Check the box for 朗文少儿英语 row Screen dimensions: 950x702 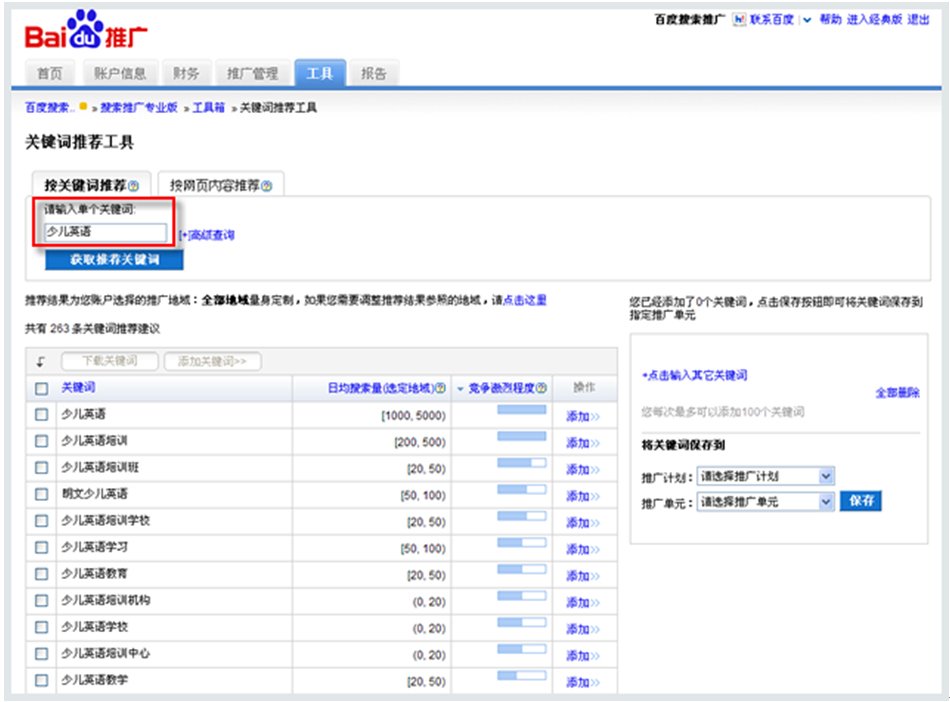pos(41,494)
